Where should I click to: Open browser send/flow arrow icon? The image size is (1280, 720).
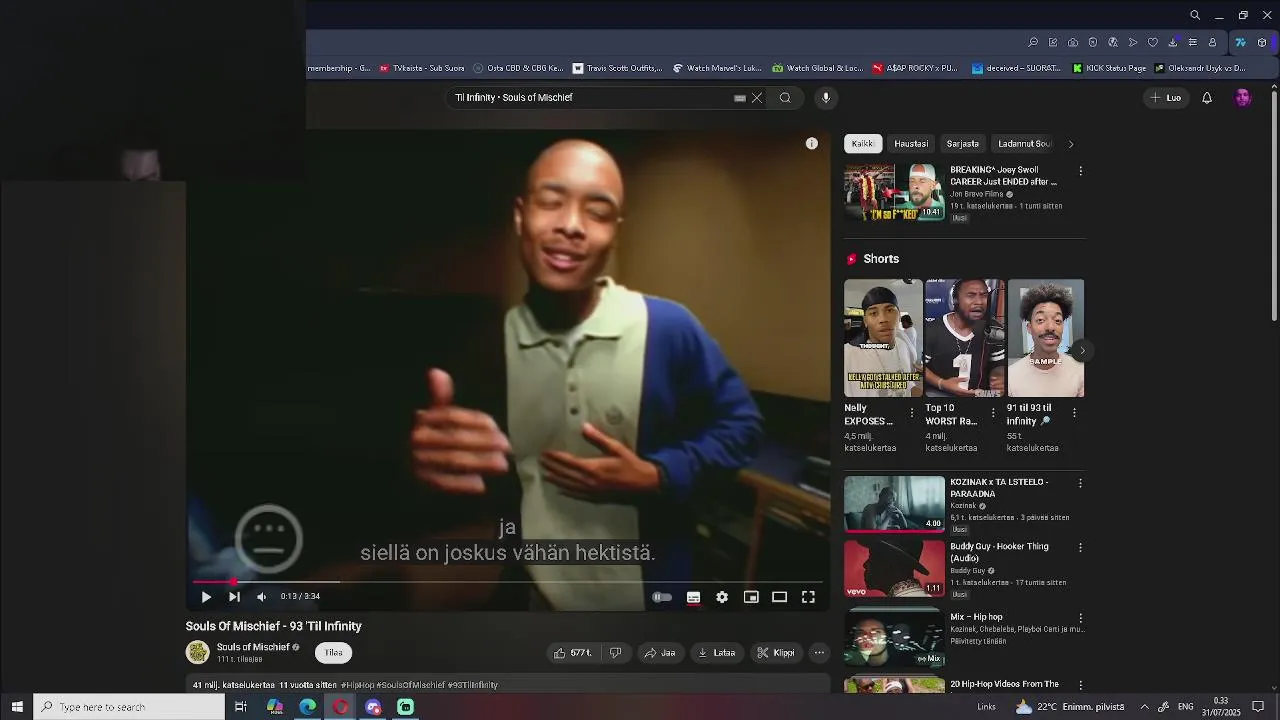pos(1133,42)
